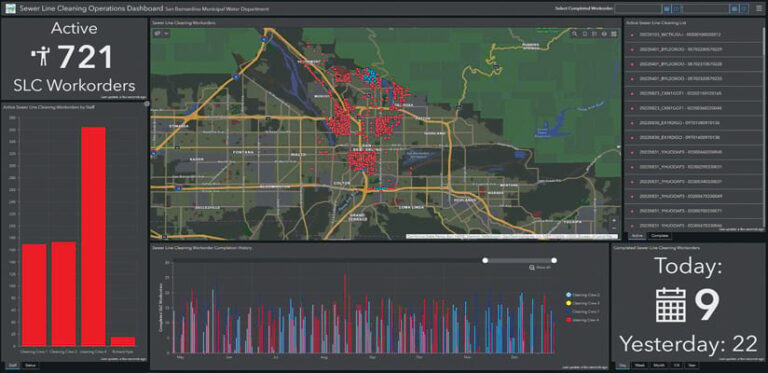768x373 pixels.
Task: Click the FONTANA label on the map
Action: click(244, 152)
